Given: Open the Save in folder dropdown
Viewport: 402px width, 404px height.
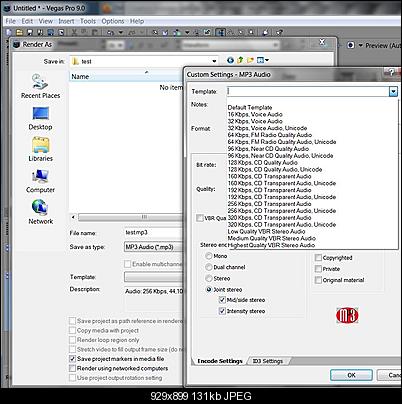Looking at the screenshot, I should [214, 61].
